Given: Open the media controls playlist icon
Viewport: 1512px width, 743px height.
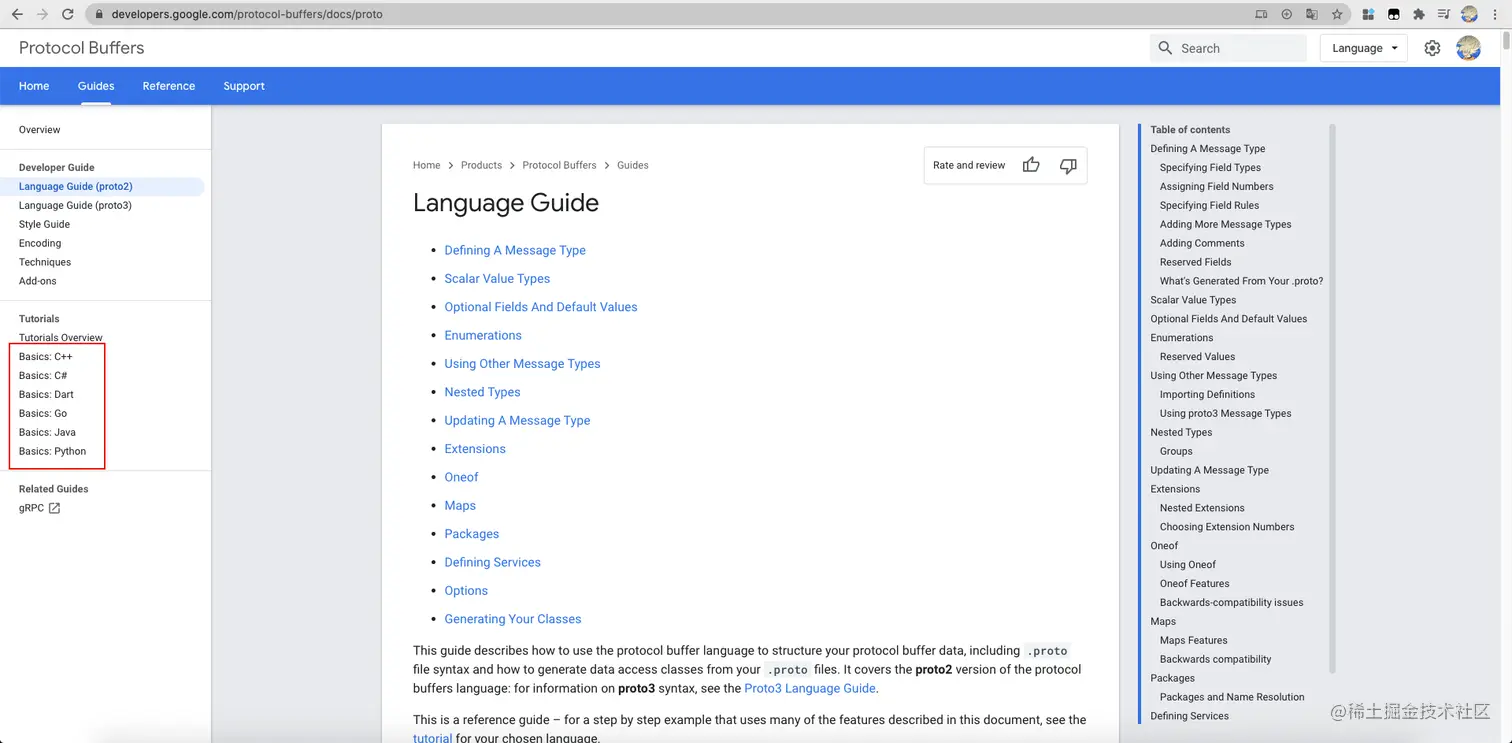Looking at the screenshot, I should coord(1444,14).
